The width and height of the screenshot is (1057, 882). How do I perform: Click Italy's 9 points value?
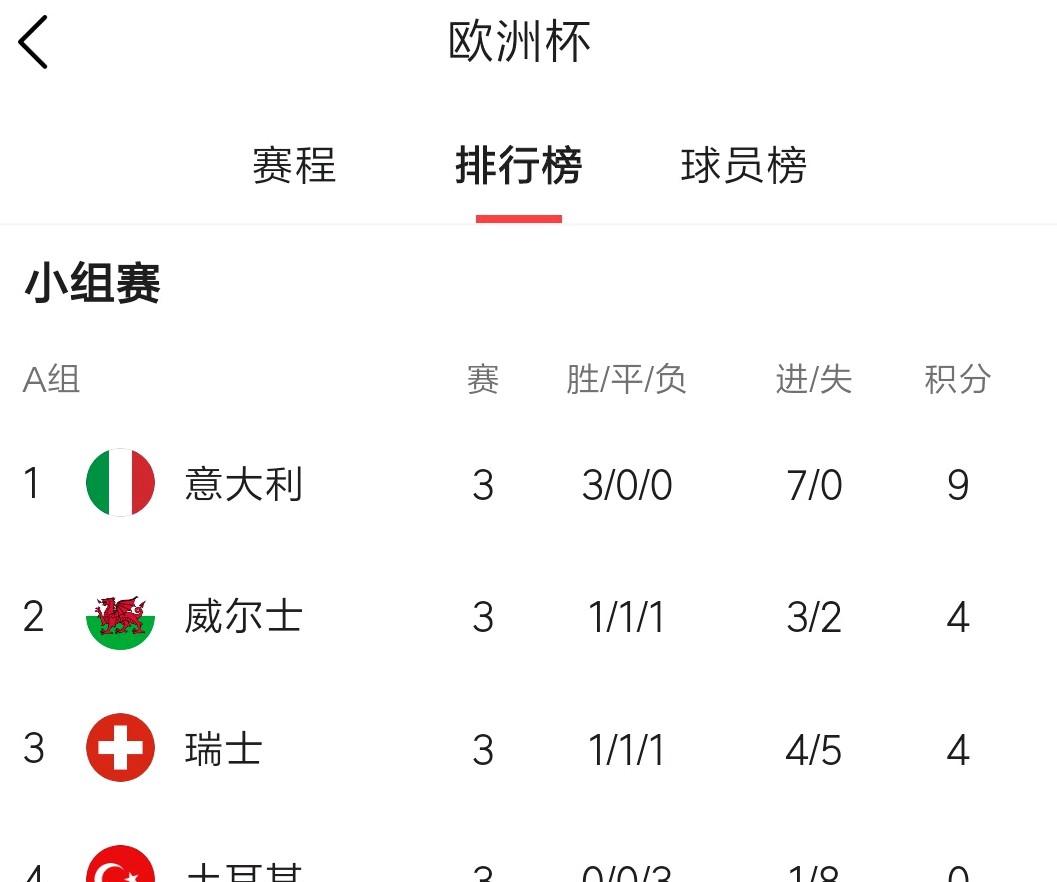coord(958,485)
